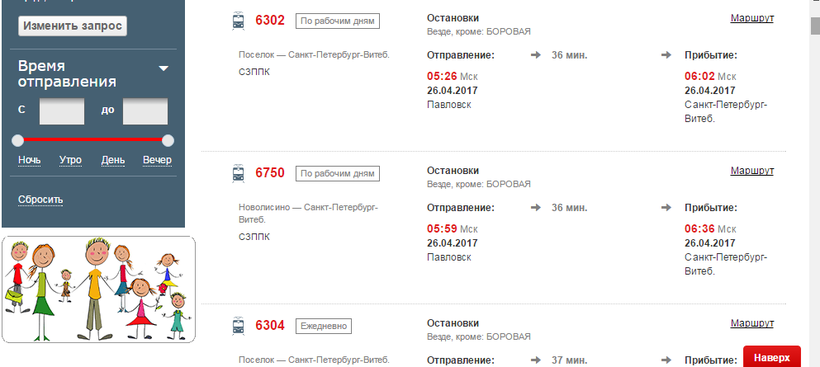Click the Изменить запрос button
Screen dimensions: 820x367
tap(72, 26)
